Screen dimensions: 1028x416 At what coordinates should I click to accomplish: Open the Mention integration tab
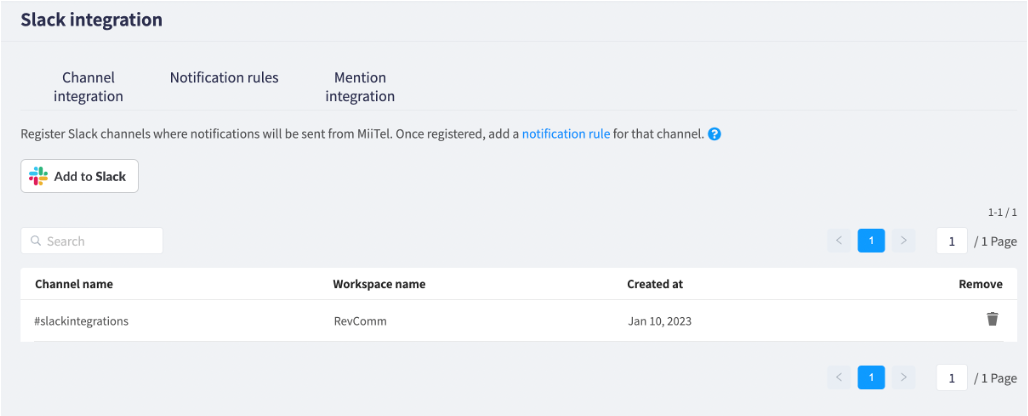click(360, 86)
